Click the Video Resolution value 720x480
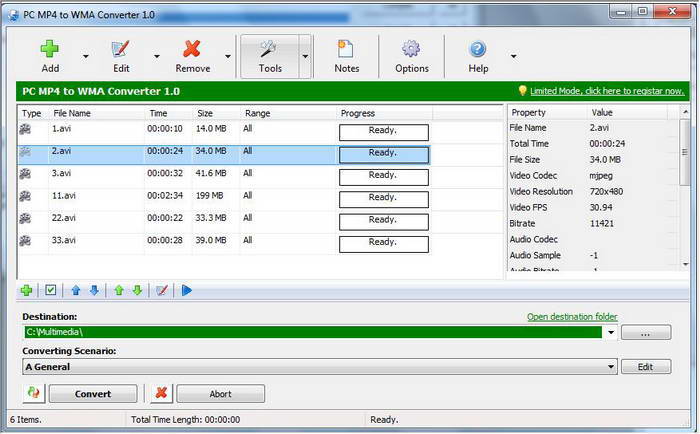700x434 pixels. coord(606,192)
